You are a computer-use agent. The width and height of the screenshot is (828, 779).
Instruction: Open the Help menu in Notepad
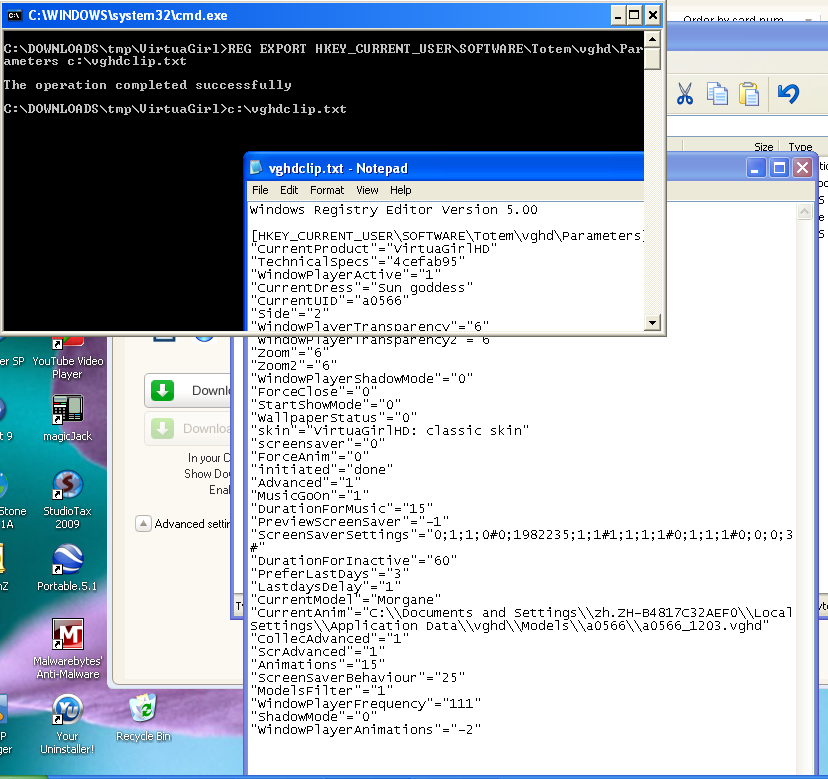point(400,190)
